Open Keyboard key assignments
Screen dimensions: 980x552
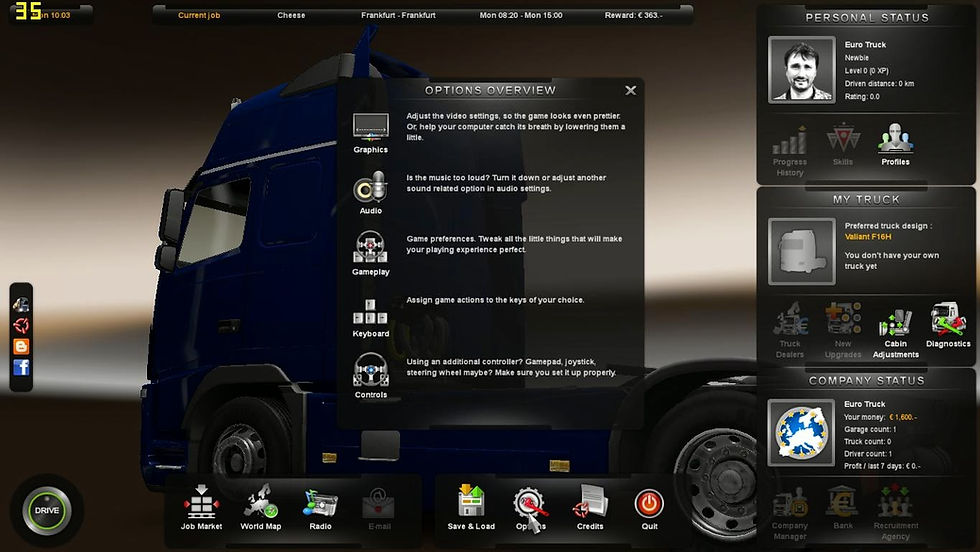[x=371, y=318]
